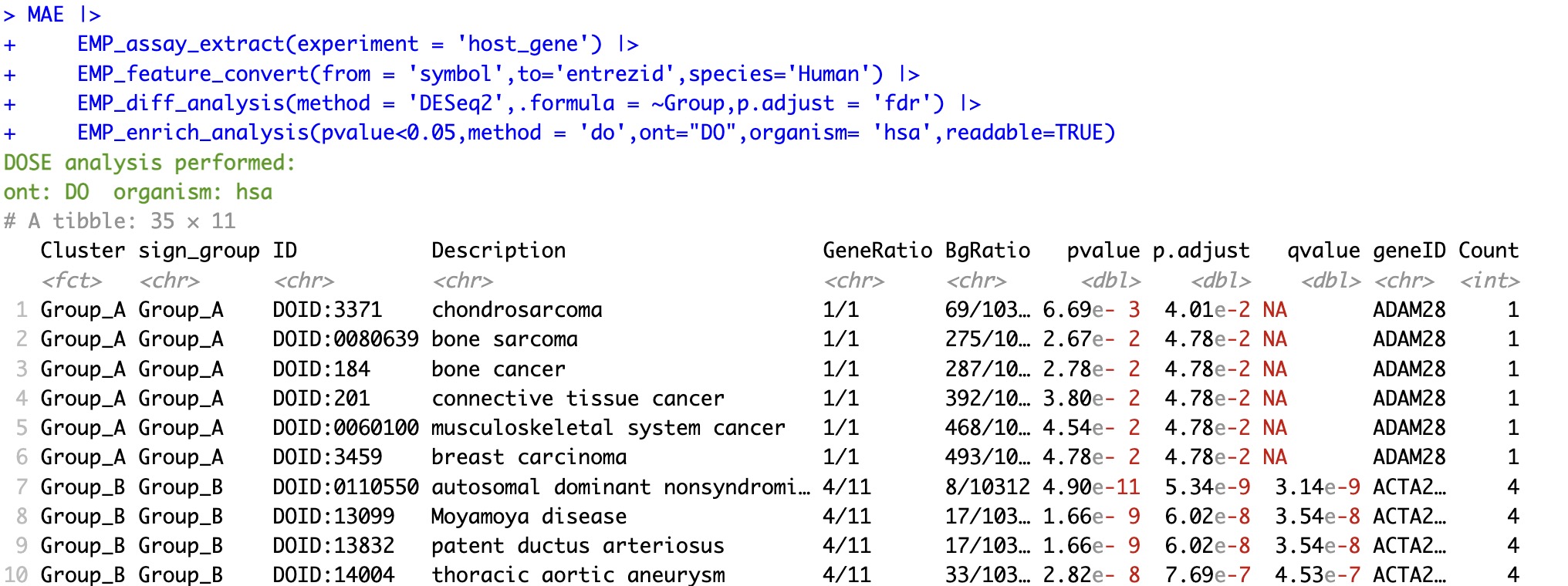1568x586 pixels.
Task: Click the sign_group column header
Action: 199,251
